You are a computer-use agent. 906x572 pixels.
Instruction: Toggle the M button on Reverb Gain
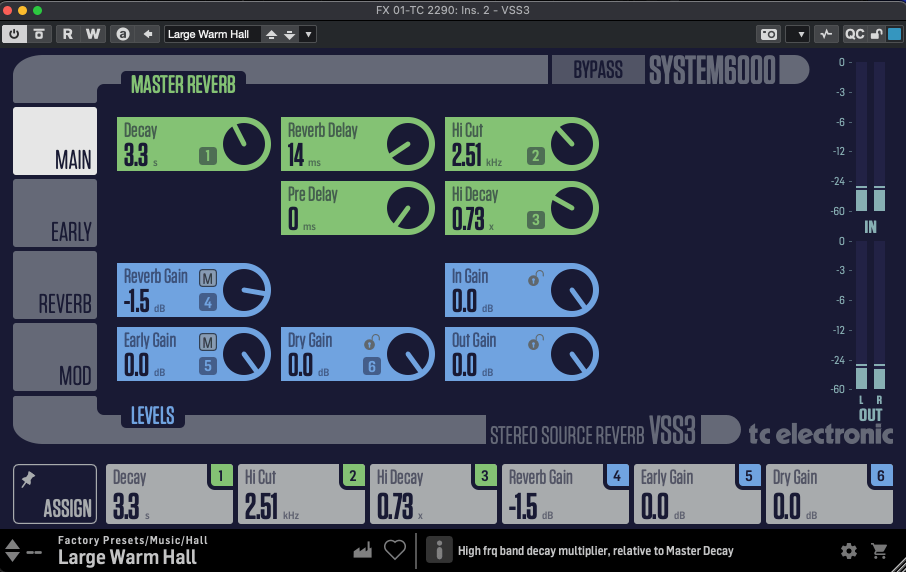tap(208, 277)
